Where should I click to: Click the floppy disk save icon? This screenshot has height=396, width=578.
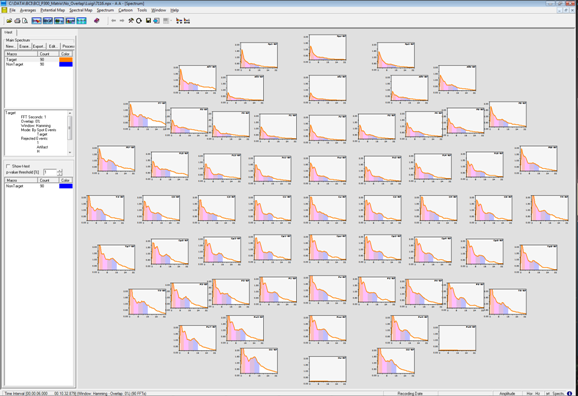[x=148, y=21]
